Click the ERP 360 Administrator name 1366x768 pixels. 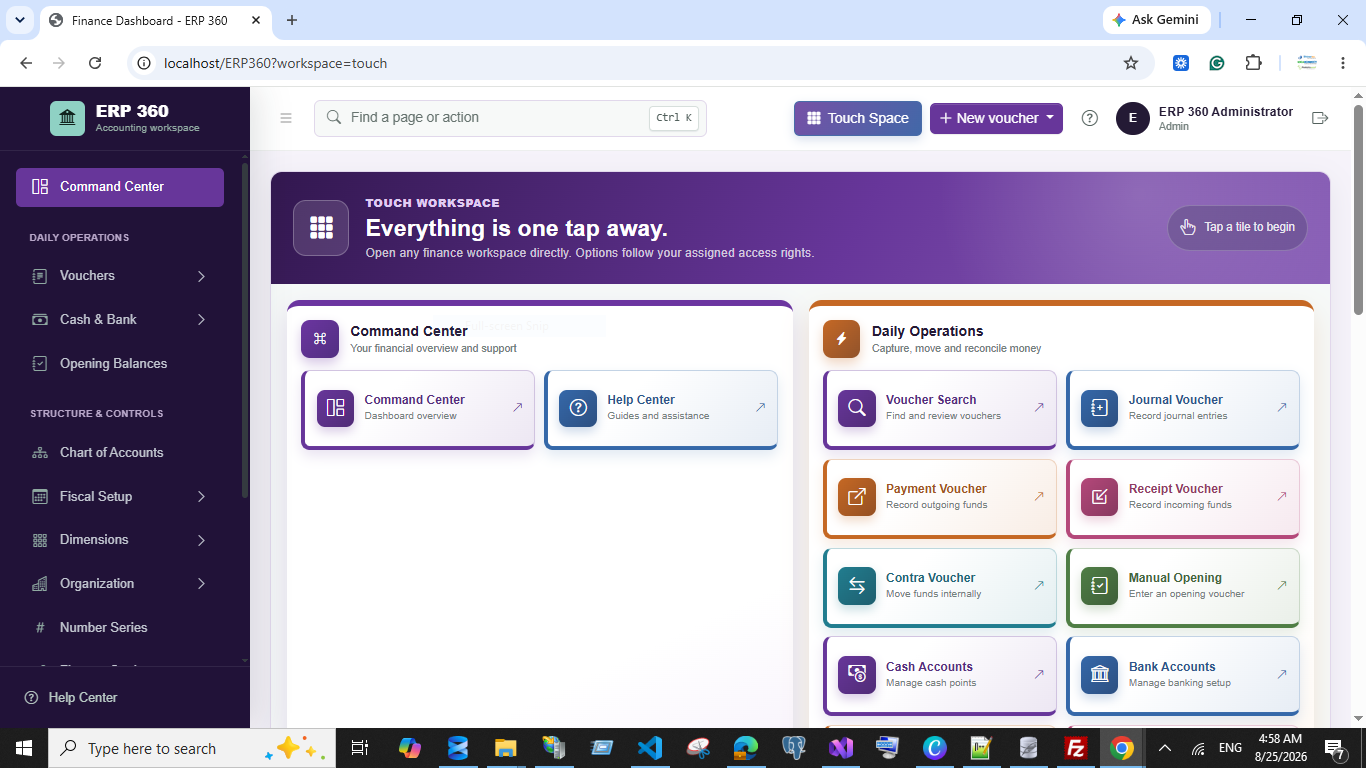pos(1226,112)
